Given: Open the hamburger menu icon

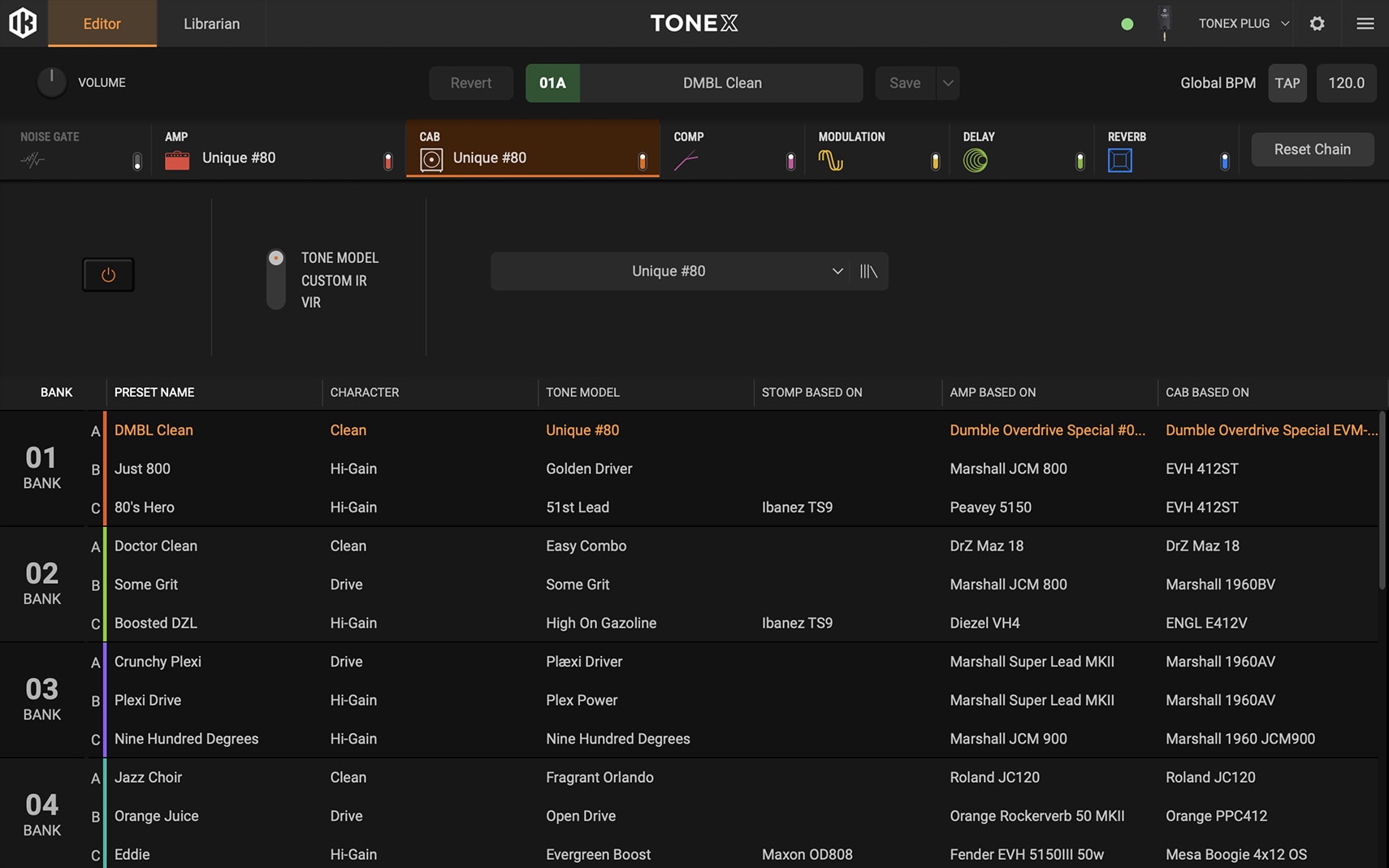Looking at the screenshot, I should (x=1365, y=24).
